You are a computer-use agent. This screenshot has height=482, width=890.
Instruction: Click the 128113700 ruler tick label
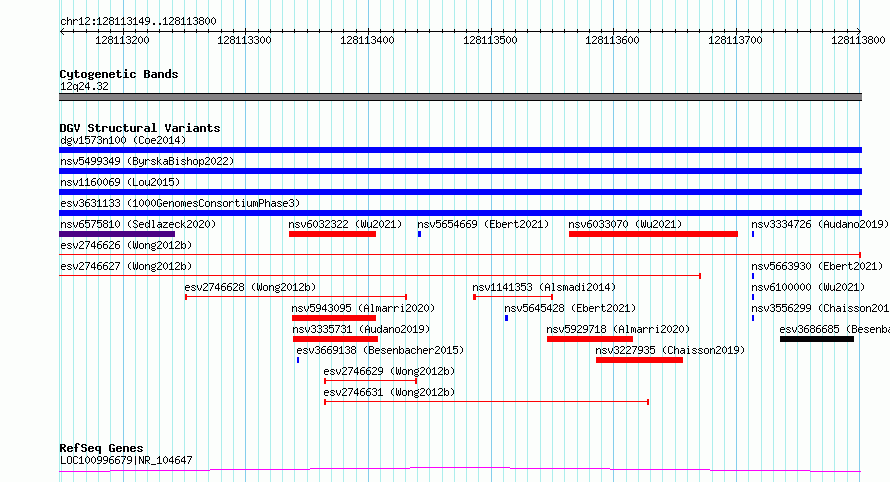[736, 40]
